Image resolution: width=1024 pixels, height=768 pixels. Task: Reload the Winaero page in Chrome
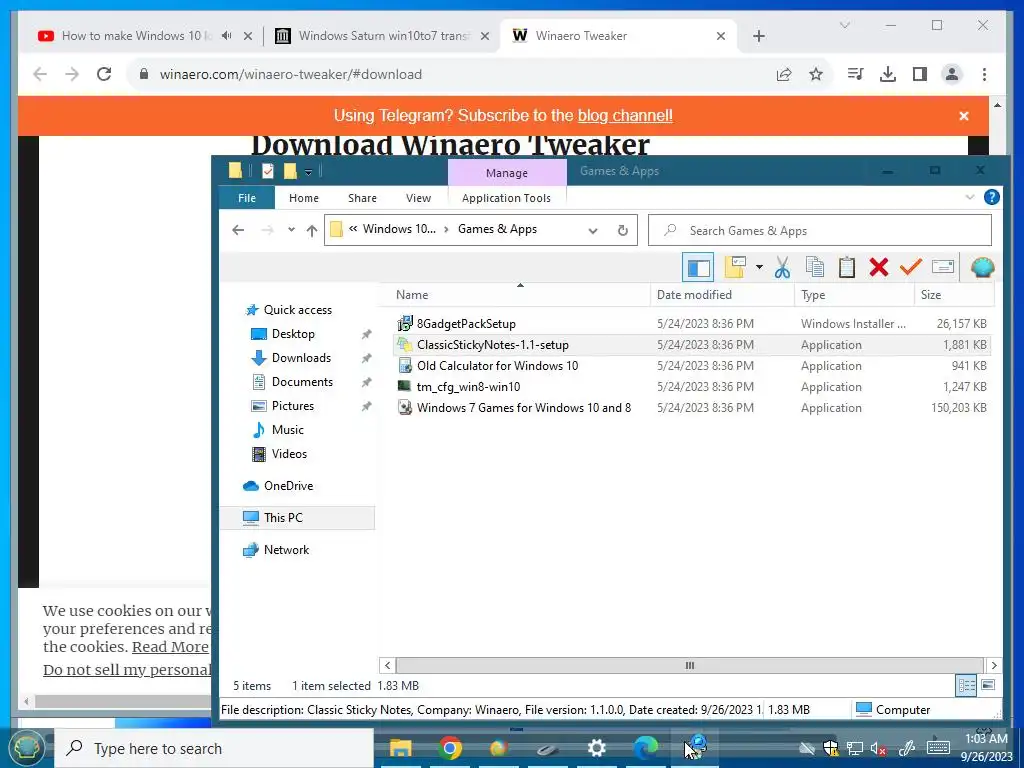point(104,74)
